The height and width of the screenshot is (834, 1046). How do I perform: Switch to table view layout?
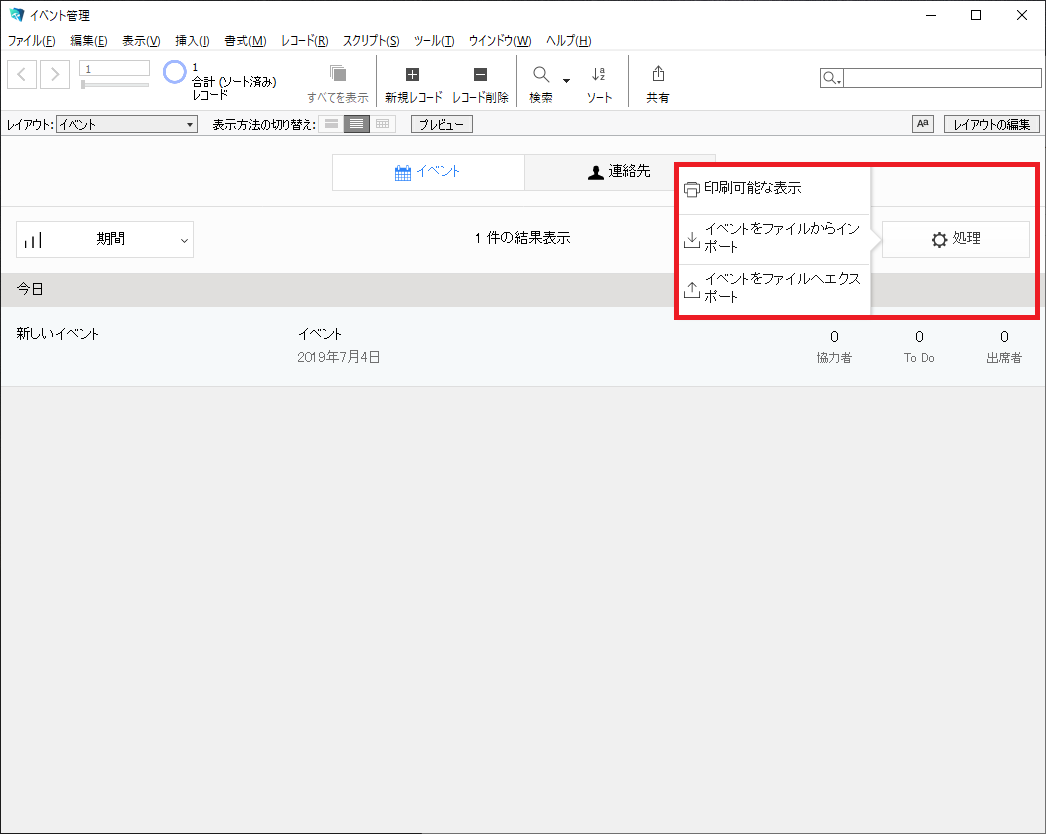(x=382, y=123)
